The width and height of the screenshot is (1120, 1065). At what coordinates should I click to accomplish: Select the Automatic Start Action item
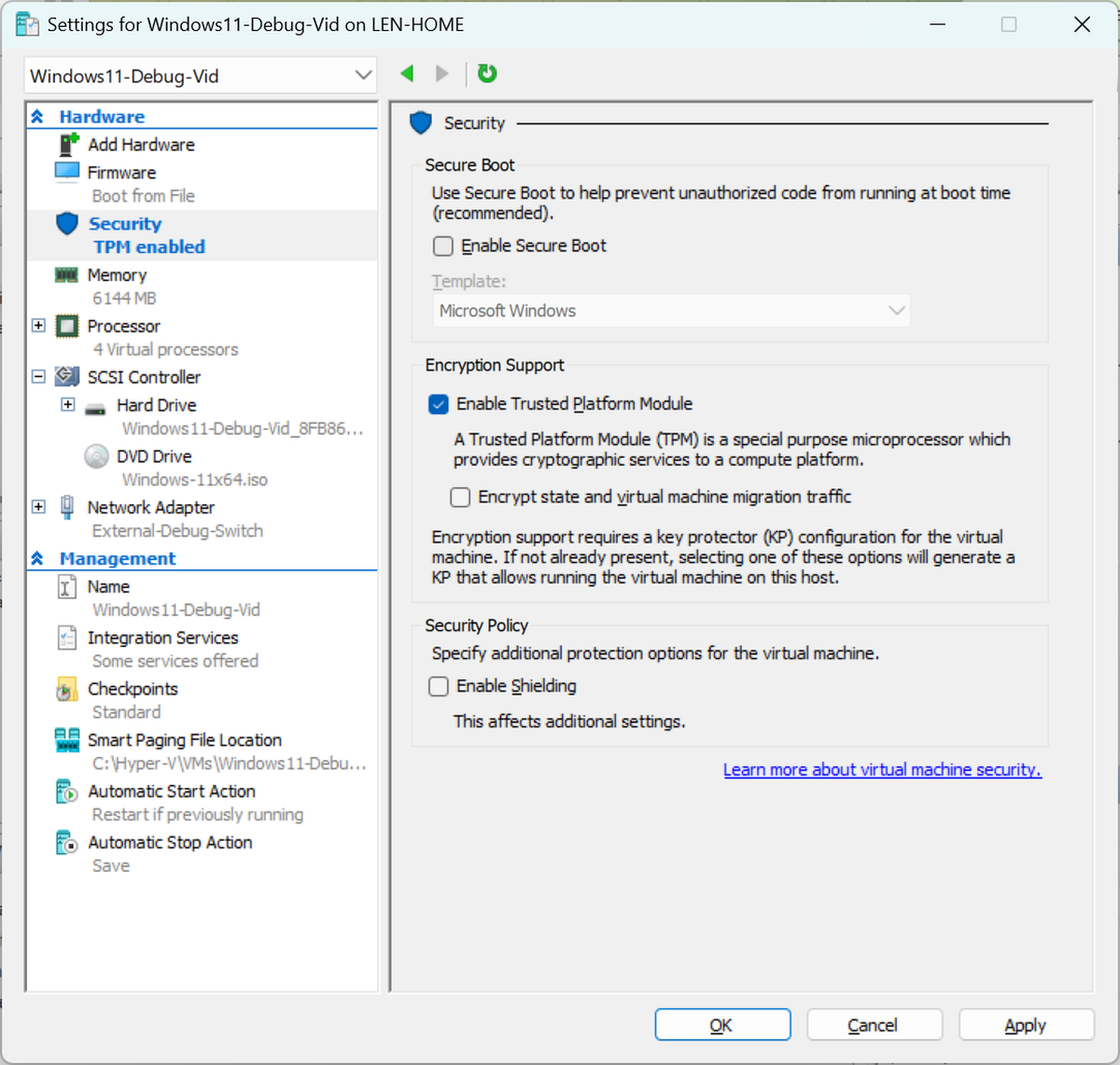point(172,792)
